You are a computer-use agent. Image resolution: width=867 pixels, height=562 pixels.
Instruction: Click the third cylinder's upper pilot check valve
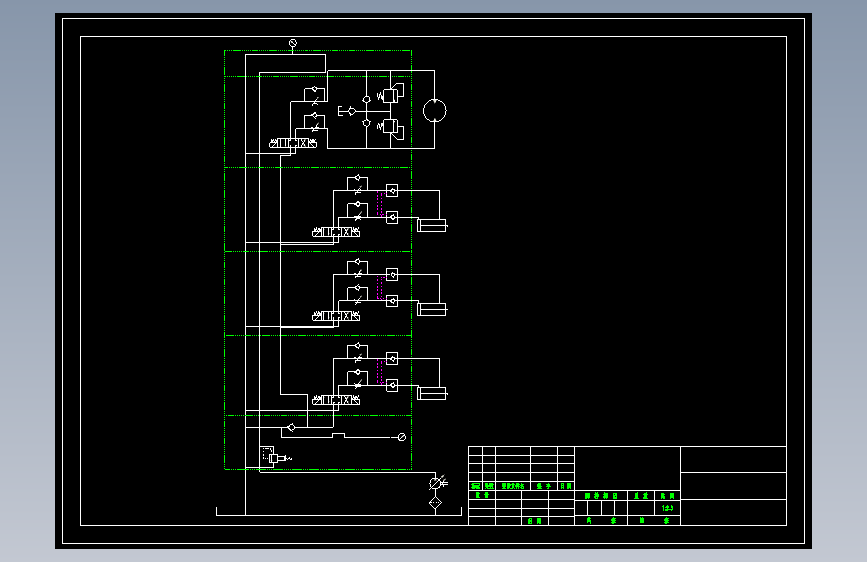[392, 359]
